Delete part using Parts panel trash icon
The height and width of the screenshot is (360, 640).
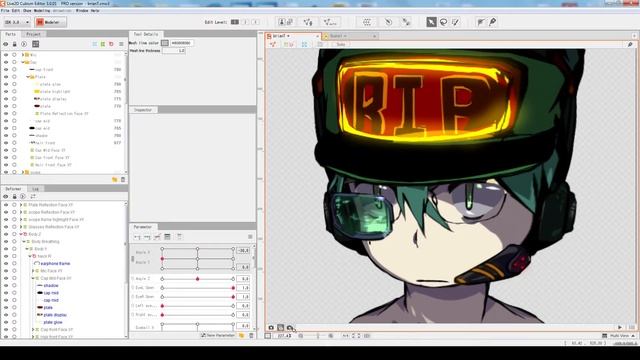(x=123, y=180)
